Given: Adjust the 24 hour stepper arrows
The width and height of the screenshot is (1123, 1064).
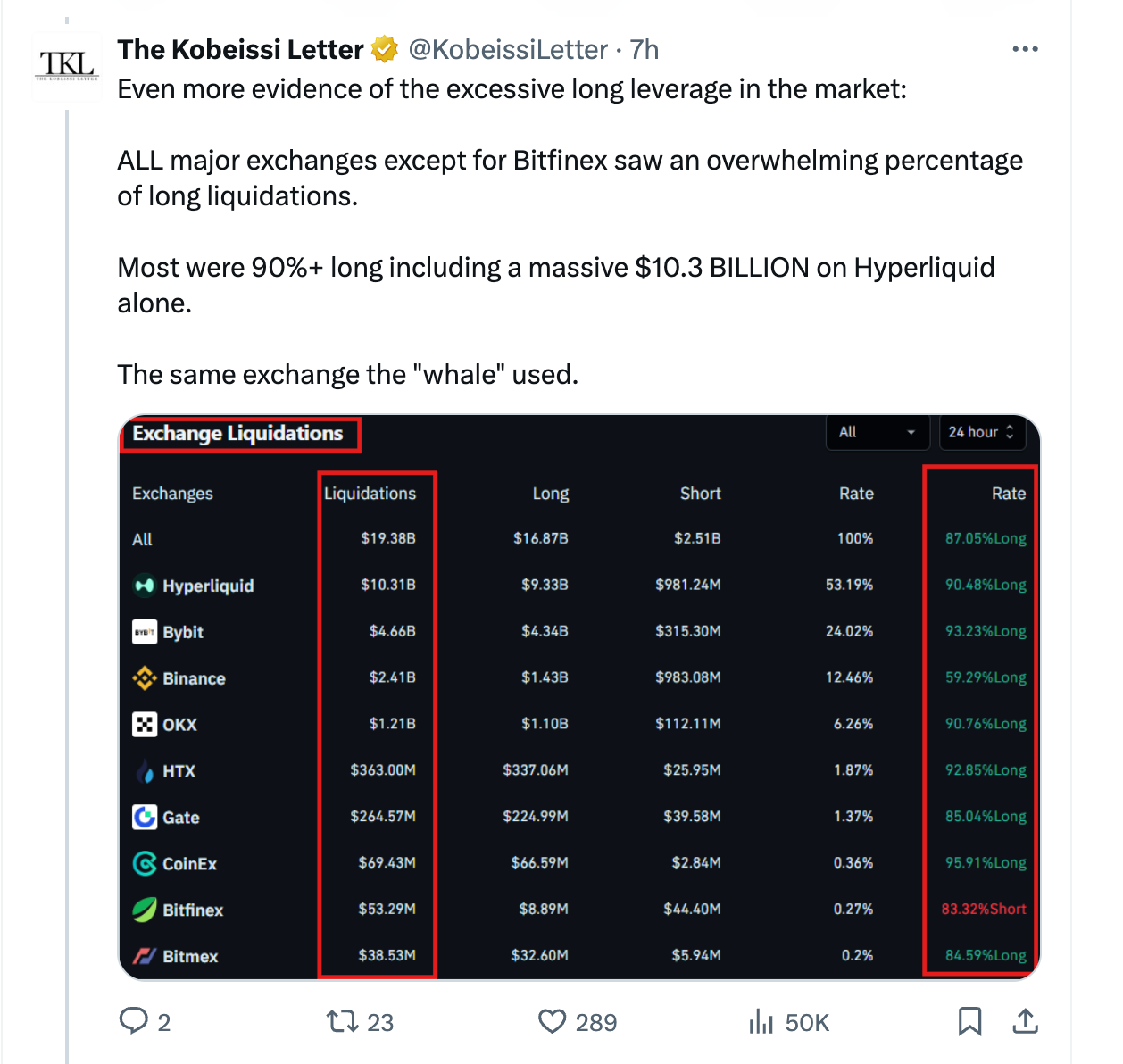Looking at the screenshot, I should pyautogui.click(x=1010, y=432).
